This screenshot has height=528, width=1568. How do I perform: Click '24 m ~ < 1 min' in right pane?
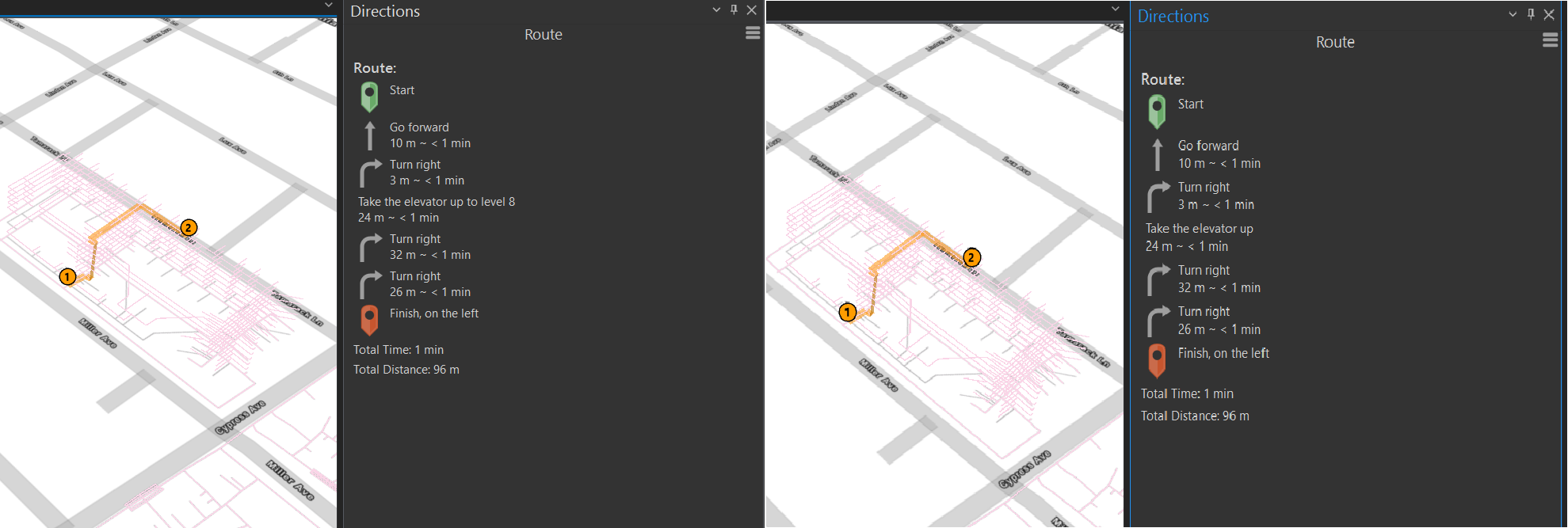pyautogui.click(x=1187, y=246)
